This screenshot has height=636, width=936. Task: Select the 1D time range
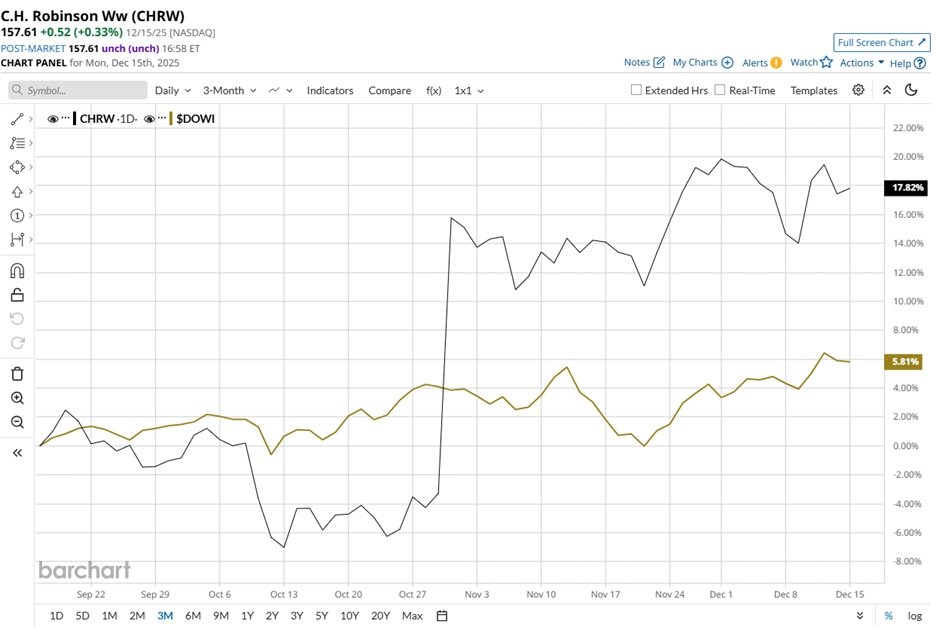point(56,616)
